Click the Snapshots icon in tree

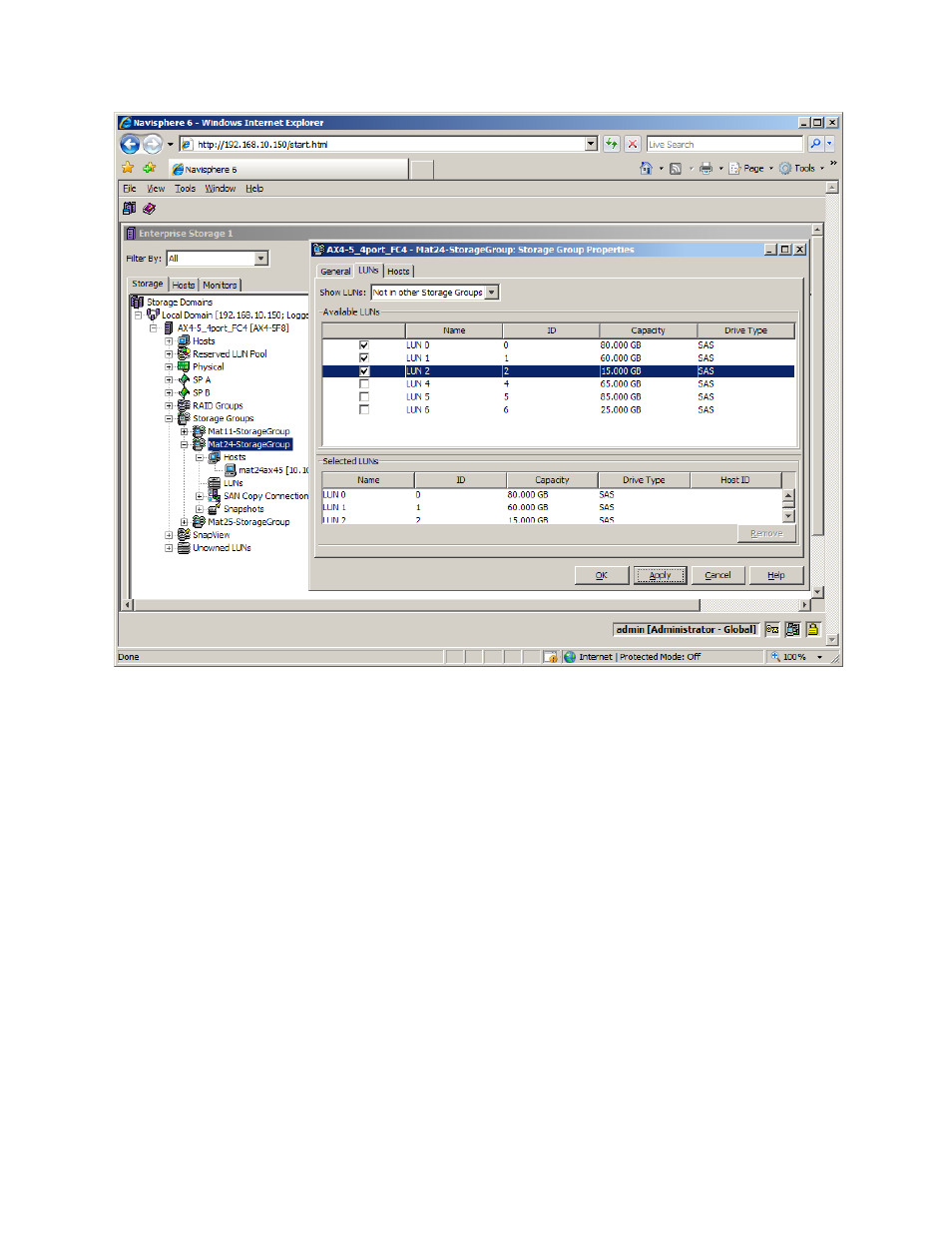pyautogui.click(x=215, y=509)
